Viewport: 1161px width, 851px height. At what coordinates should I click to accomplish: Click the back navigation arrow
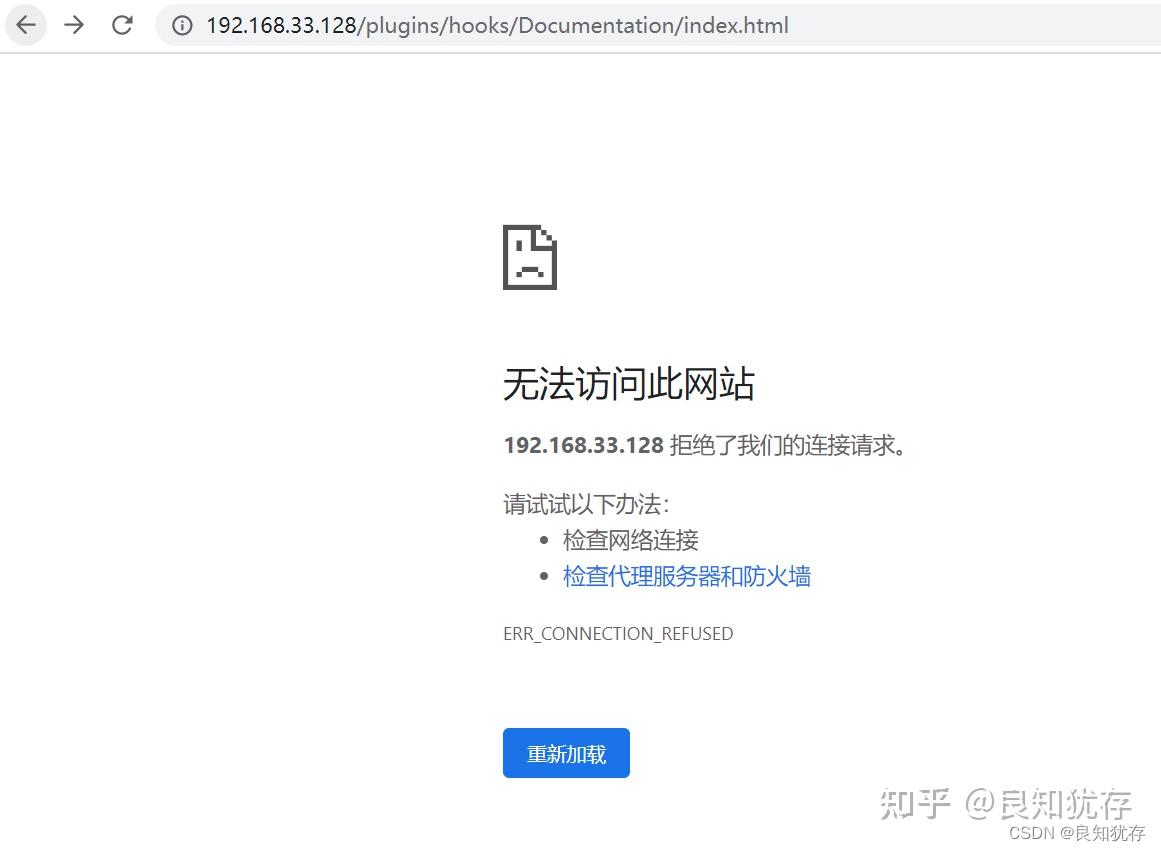pyautogui.click(x=25, y=25)
